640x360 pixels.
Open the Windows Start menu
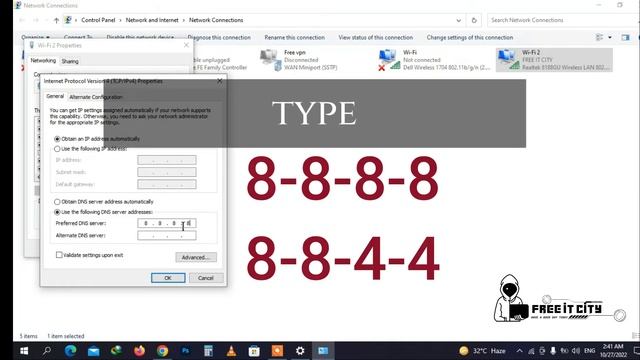pos(24,351)
